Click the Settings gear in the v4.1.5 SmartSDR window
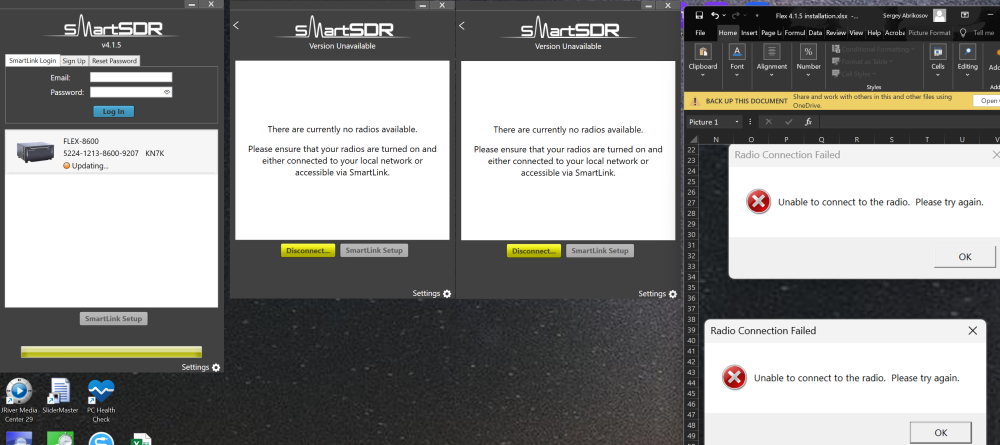Screen dimensions: 1000x445 (x=216, y=367)
